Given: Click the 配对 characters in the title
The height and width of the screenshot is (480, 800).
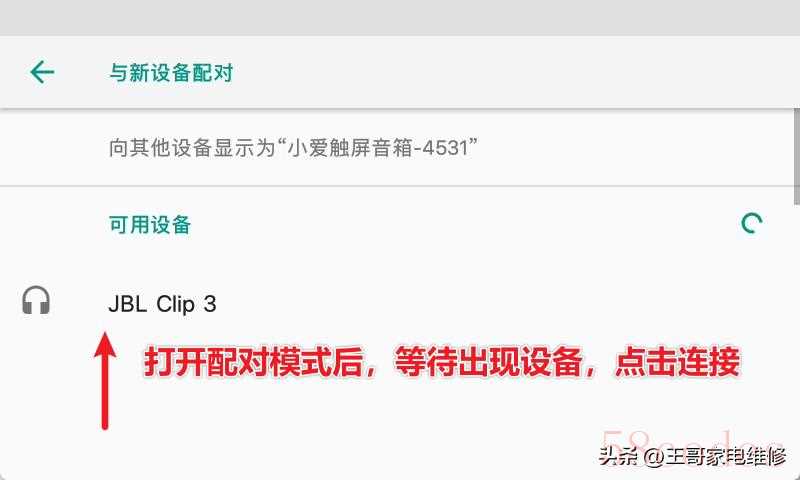Looking at the screenshot, I should point(212,72).
